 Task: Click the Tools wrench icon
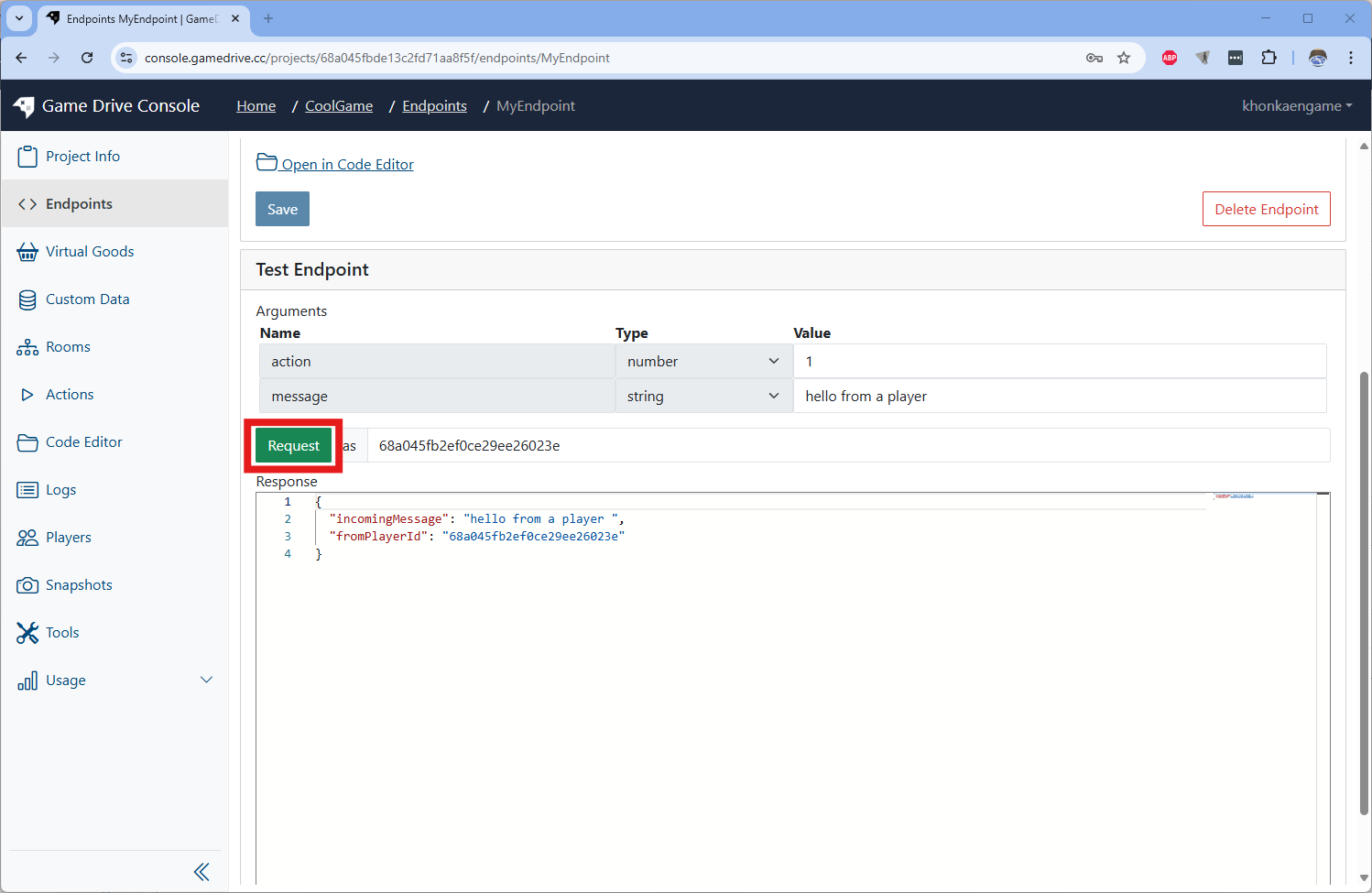[27, 633]
